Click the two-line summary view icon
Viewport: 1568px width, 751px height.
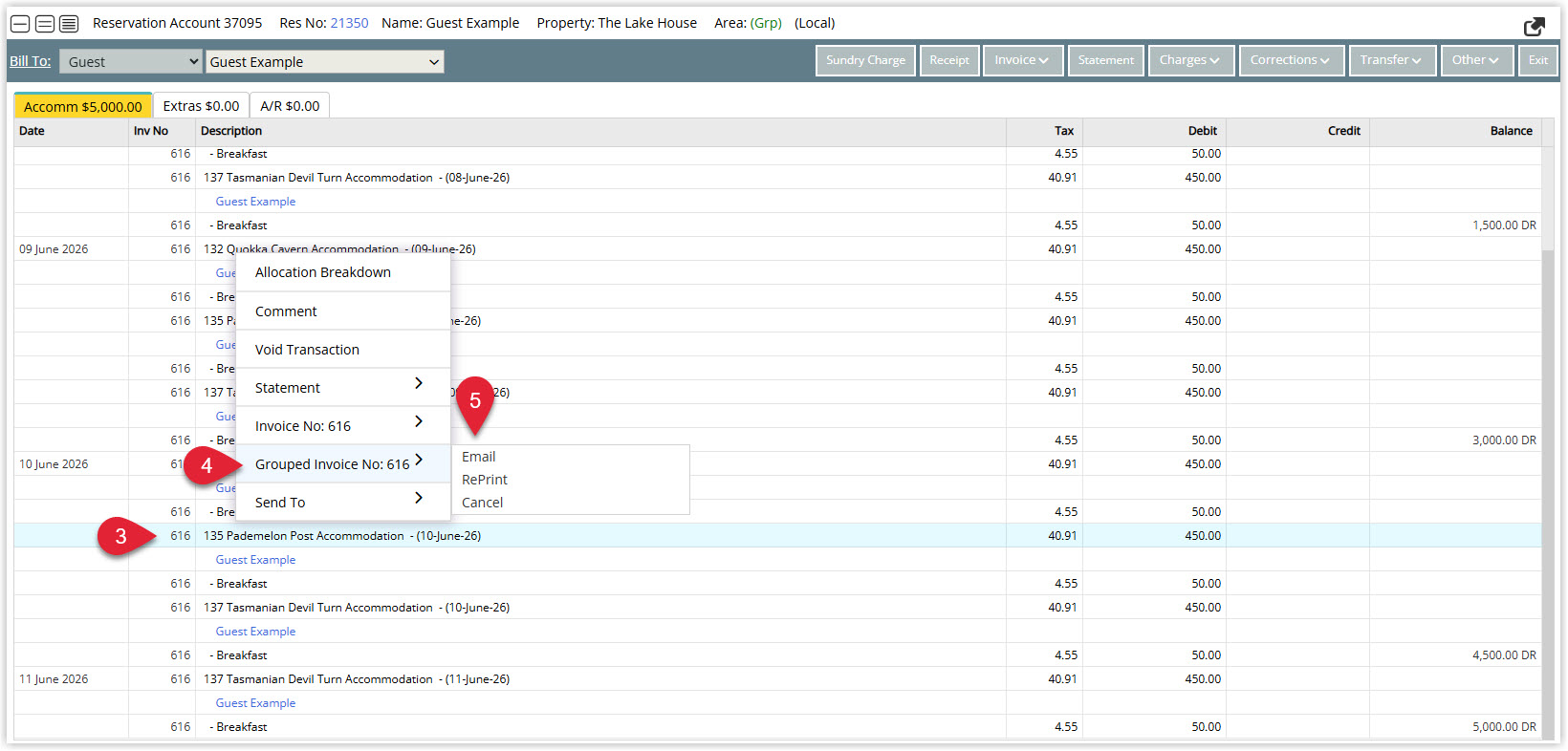(x=45, y=24)
